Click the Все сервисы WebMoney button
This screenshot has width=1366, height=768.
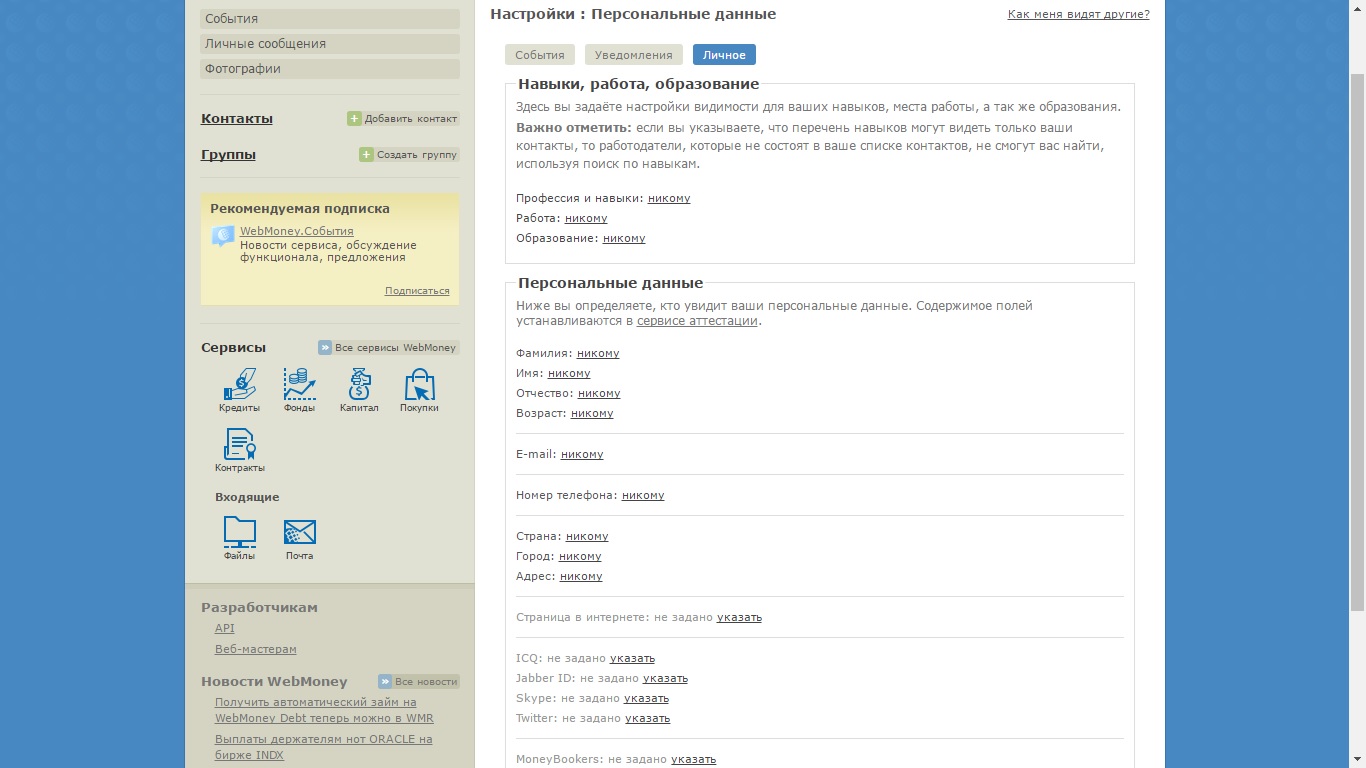coord(388,347)
